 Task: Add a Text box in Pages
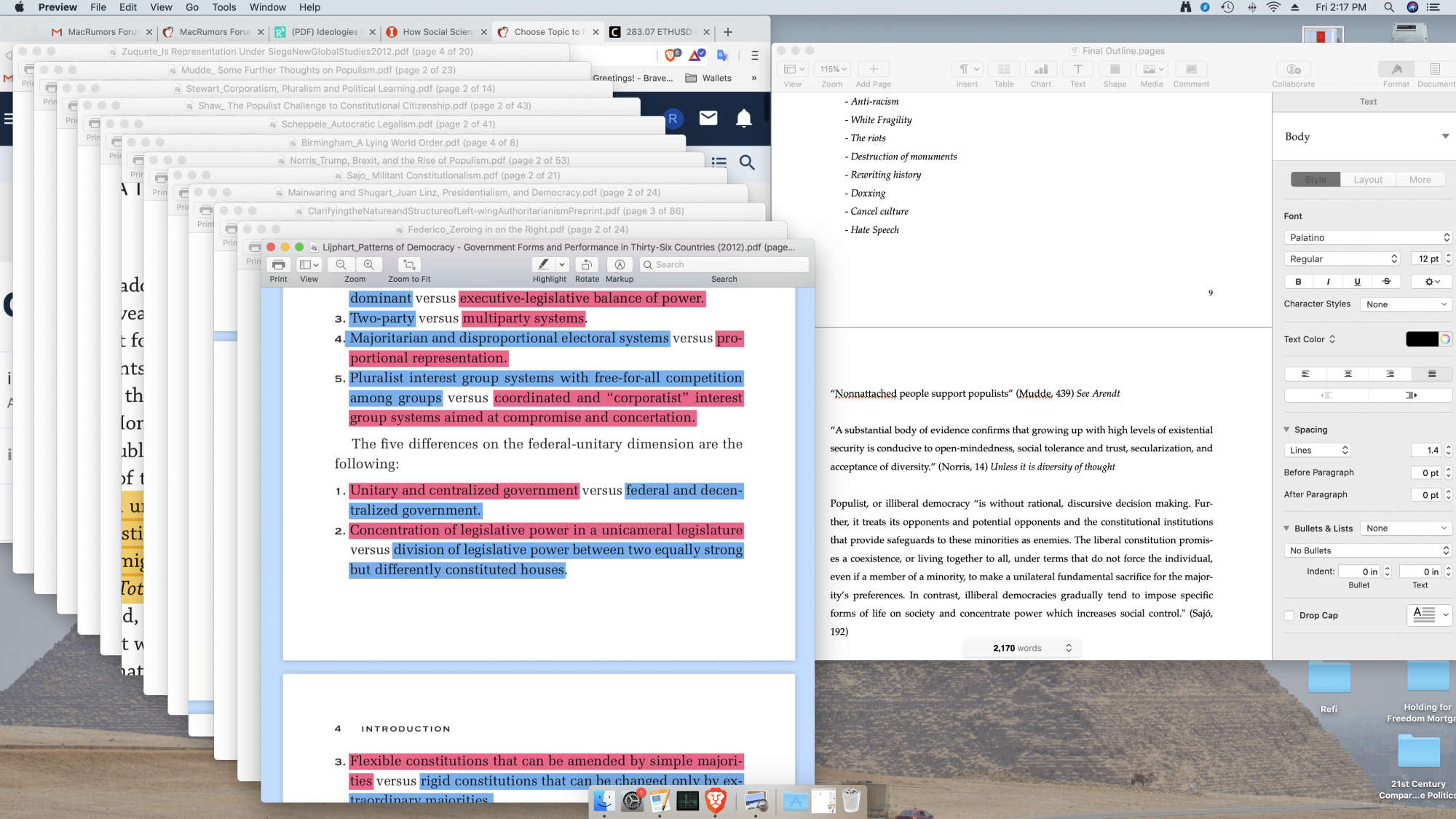pyautogui.click(x=1078, y=69)
